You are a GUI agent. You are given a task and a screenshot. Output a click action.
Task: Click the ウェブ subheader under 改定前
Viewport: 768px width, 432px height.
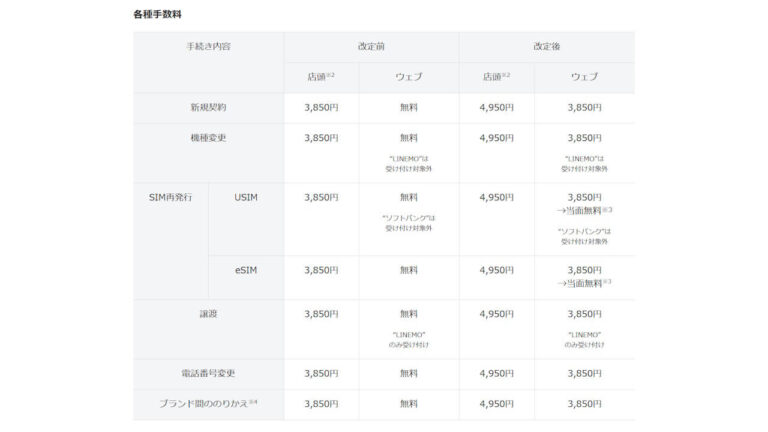click(408, 77)
